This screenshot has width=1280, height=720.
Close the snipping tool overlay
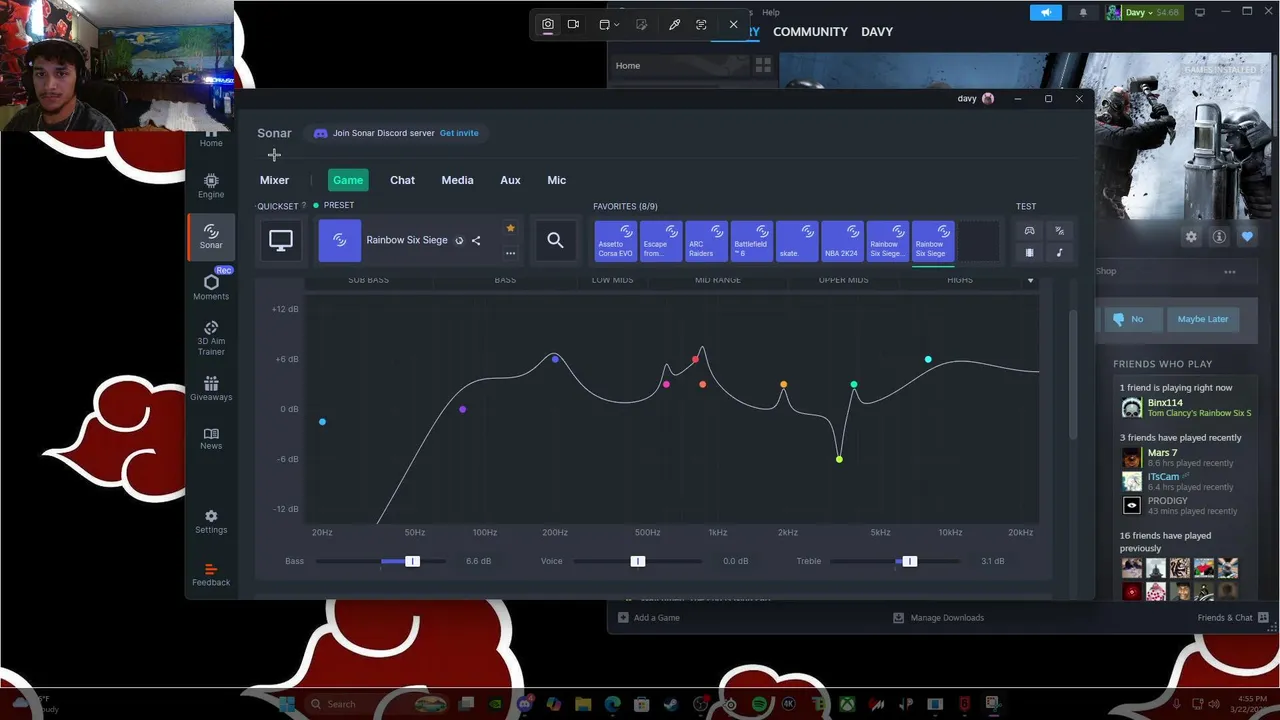coord(733,24)
